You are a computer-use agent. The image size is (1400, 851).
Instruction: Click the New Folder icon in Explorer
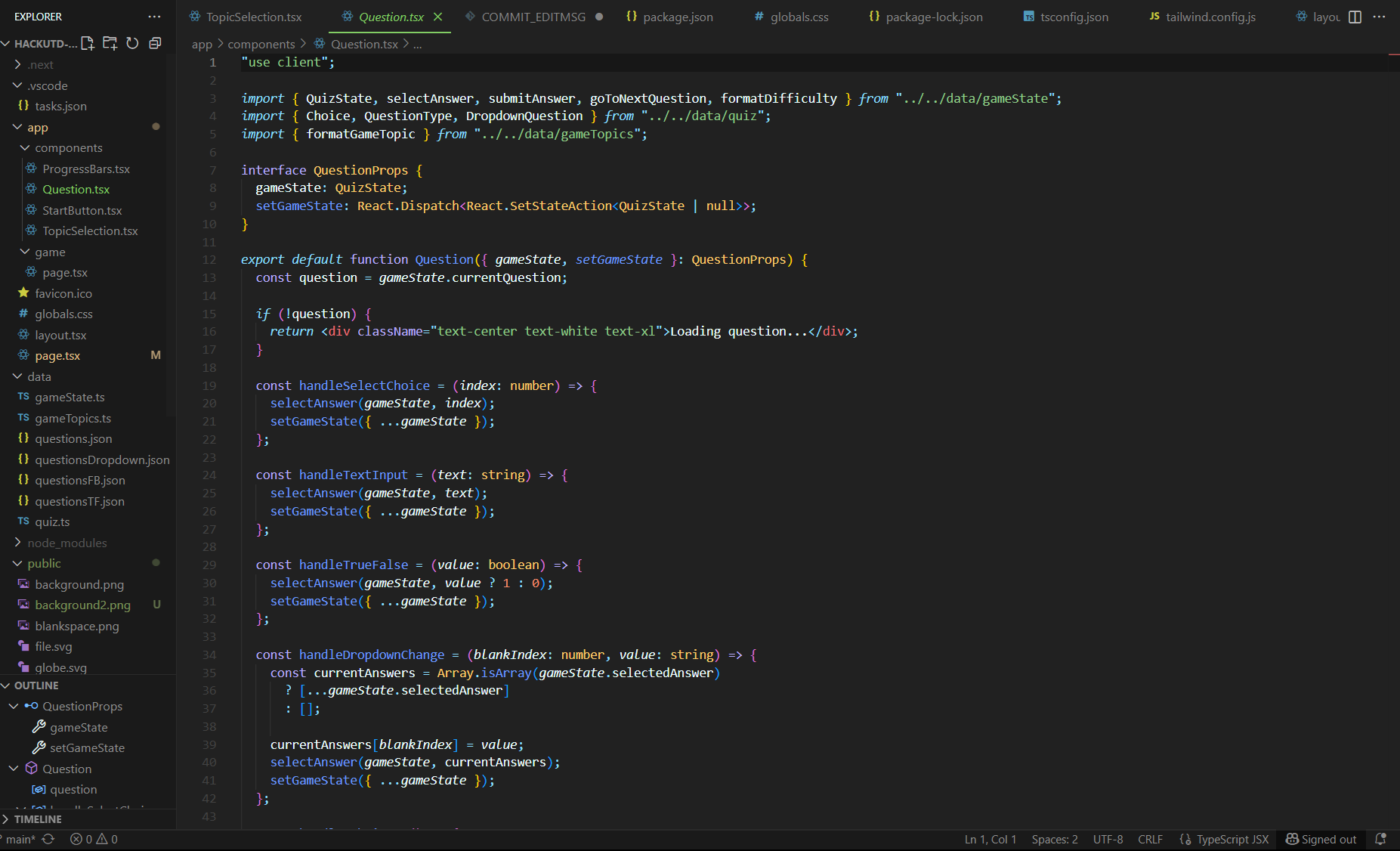click(x=110, y=43)
